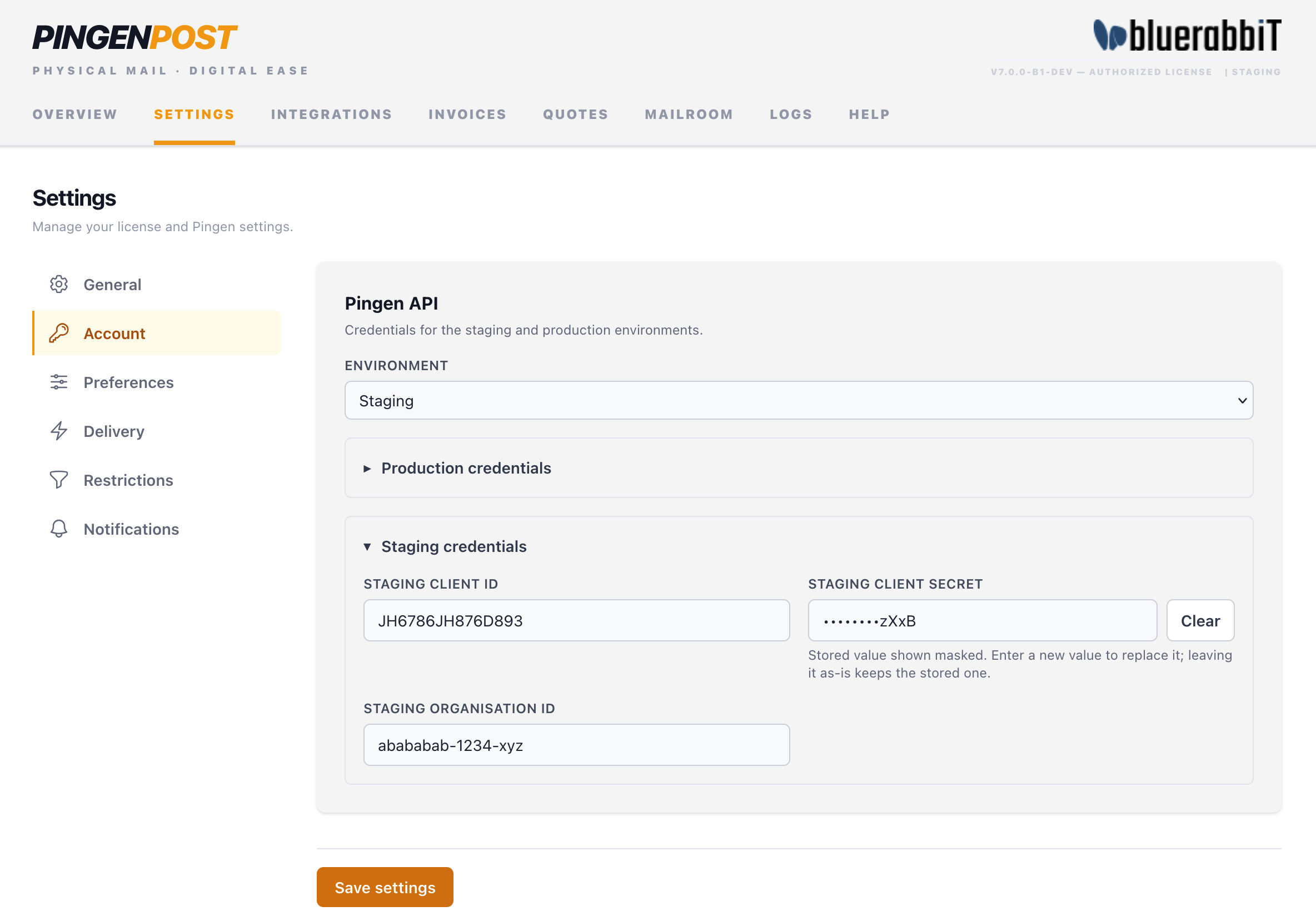View the Logs tab
Screen dimensions: 1316x916
click(791, 114)
